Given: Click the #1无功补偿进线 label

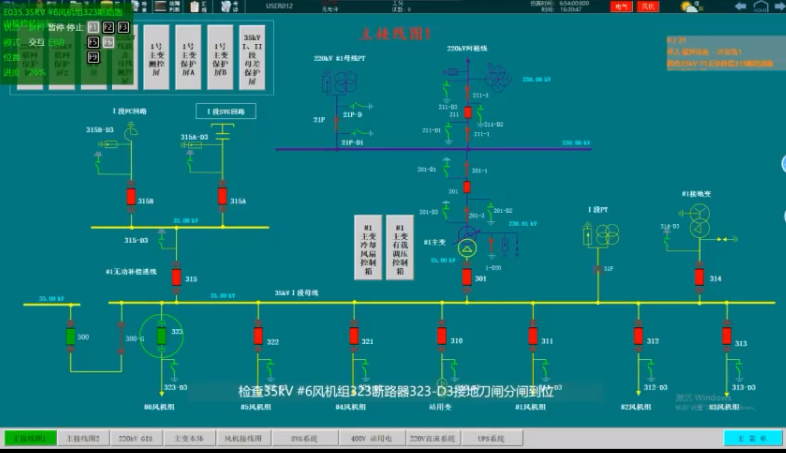Looking at the screenshot, I should tap(131, 272).
